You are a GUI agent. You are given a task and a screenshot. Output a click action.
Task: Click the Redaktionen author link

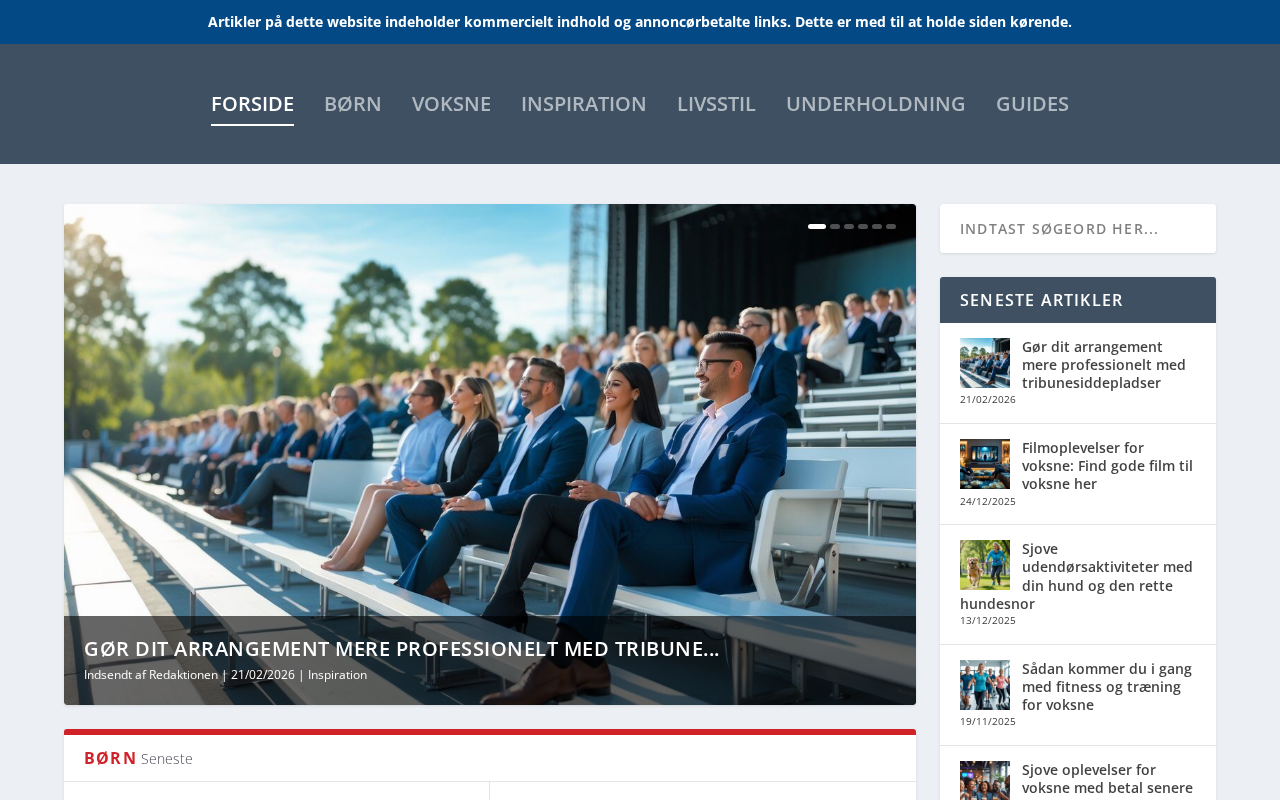(183, 675)
